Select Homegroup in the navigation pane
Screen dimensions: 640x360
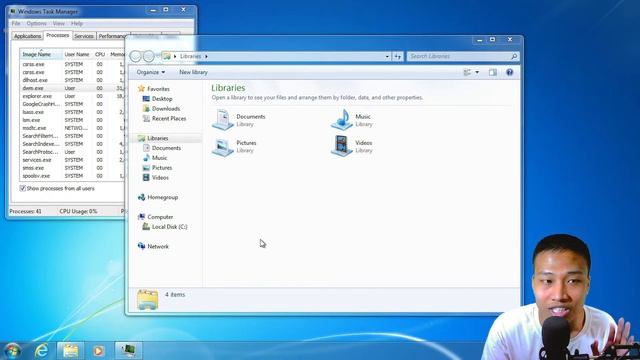(x=162, y=197)
